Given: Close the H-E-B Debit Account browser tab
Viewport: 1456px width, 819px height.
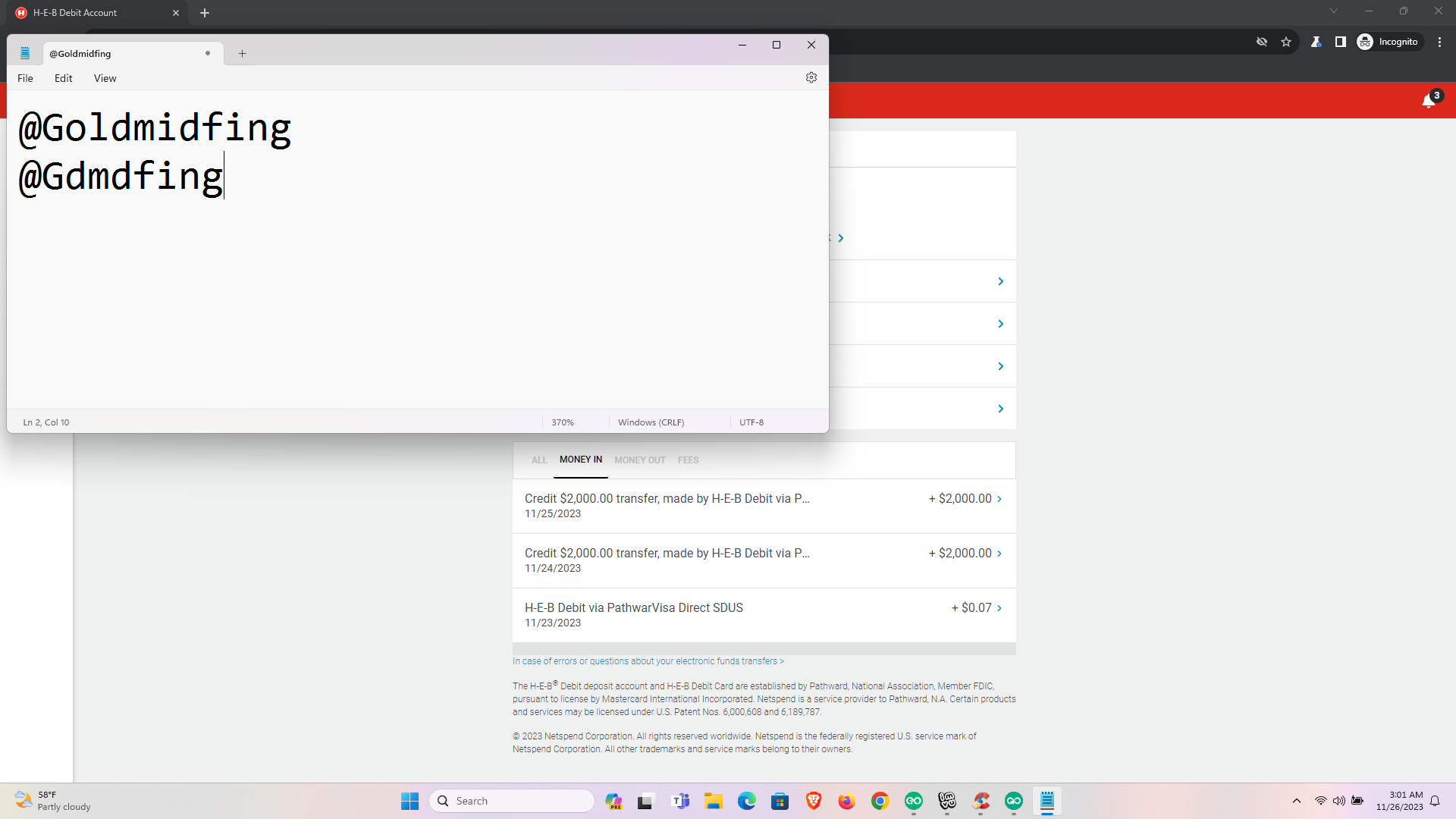Looking at the screenshot, I should 176,13.
